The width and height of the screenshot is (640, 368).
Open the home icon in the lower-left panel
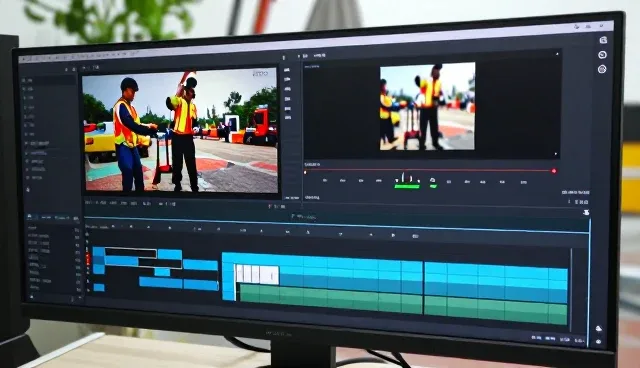[29, 217]
